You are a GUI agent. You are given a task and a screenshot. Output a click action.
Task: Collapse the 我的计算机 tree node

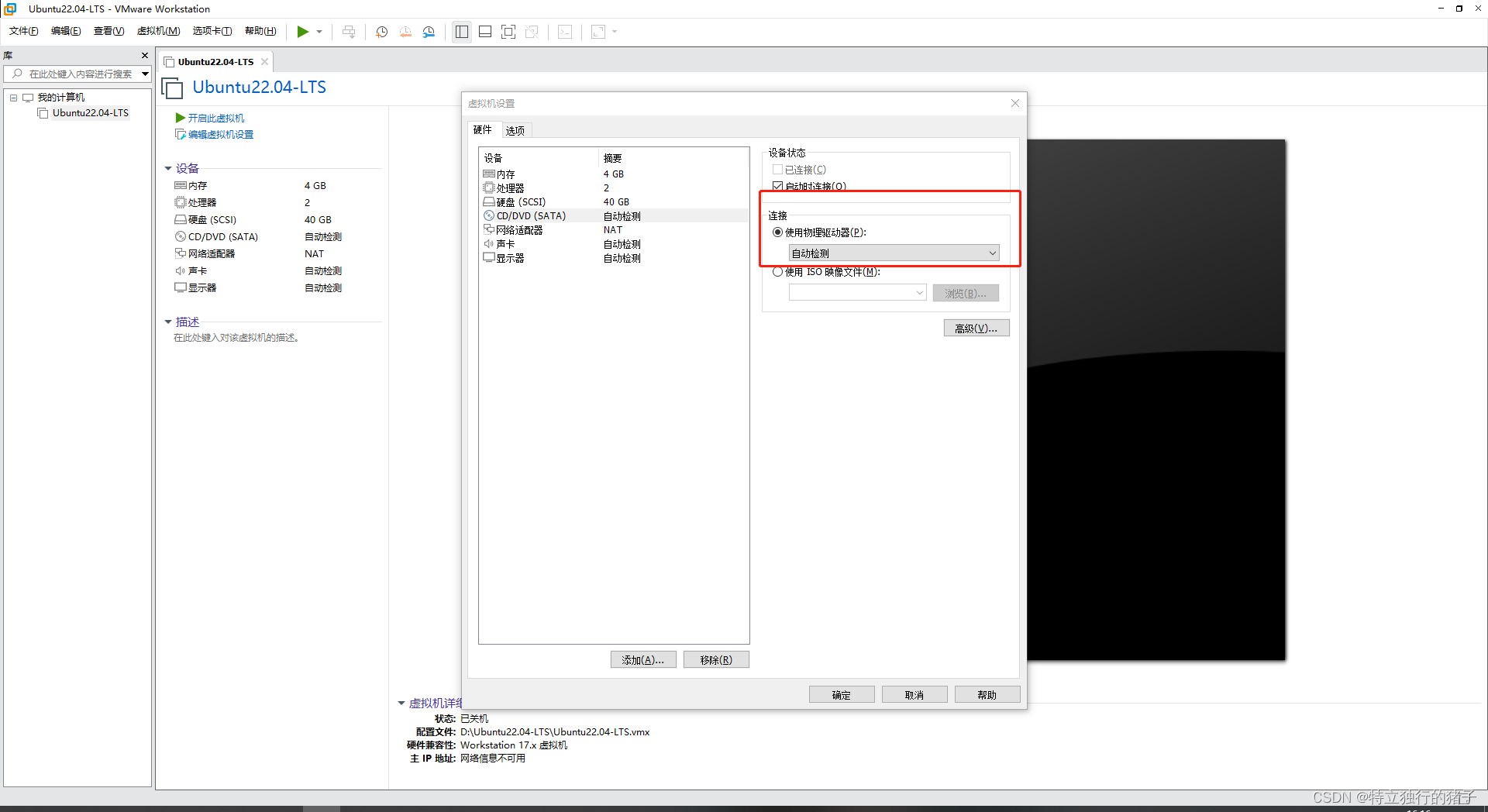pos(13,98)
